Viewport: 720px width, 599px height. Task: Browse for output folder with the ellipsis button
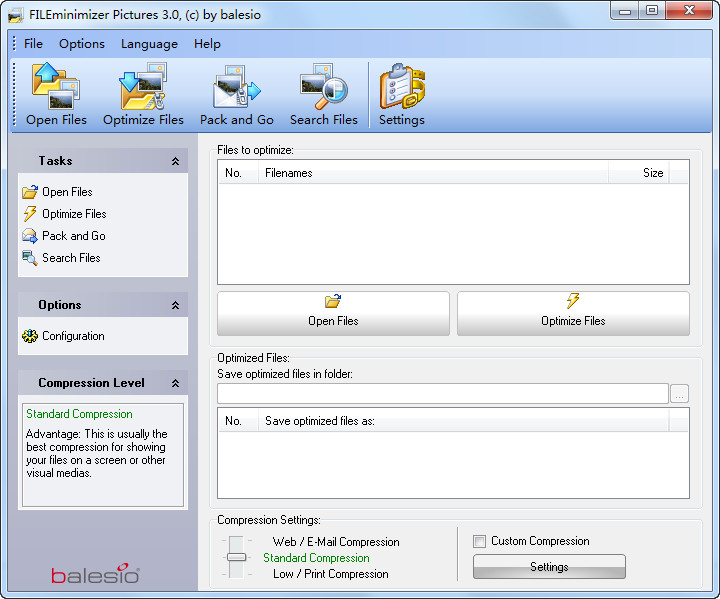coord(679,394)
